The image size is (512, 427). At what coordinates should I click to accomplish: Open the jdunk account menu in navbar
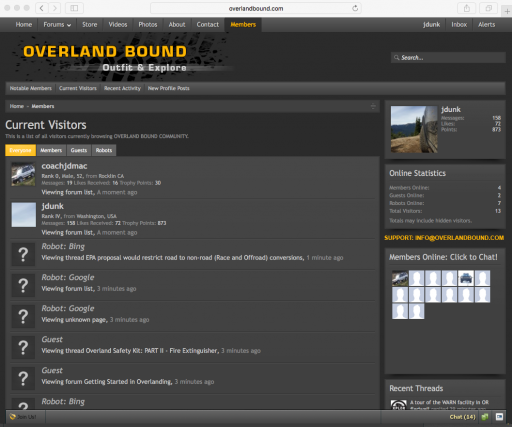coord(432,25)
